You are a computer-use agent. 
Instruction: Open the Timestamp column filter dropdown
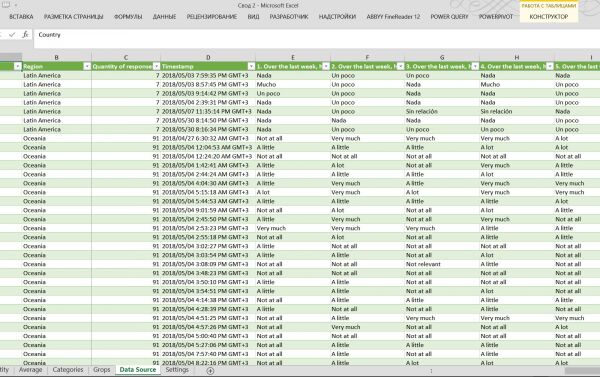click(251, 67)
